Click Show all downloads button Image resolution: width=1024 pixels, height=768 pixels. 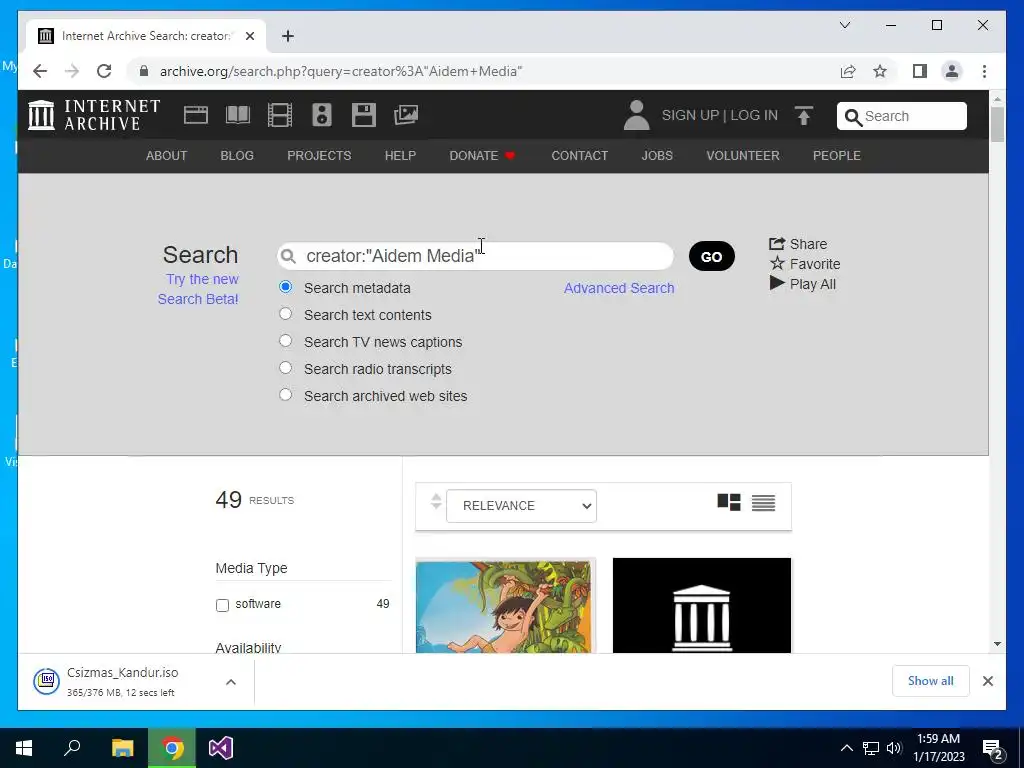(x=931, y=681)
